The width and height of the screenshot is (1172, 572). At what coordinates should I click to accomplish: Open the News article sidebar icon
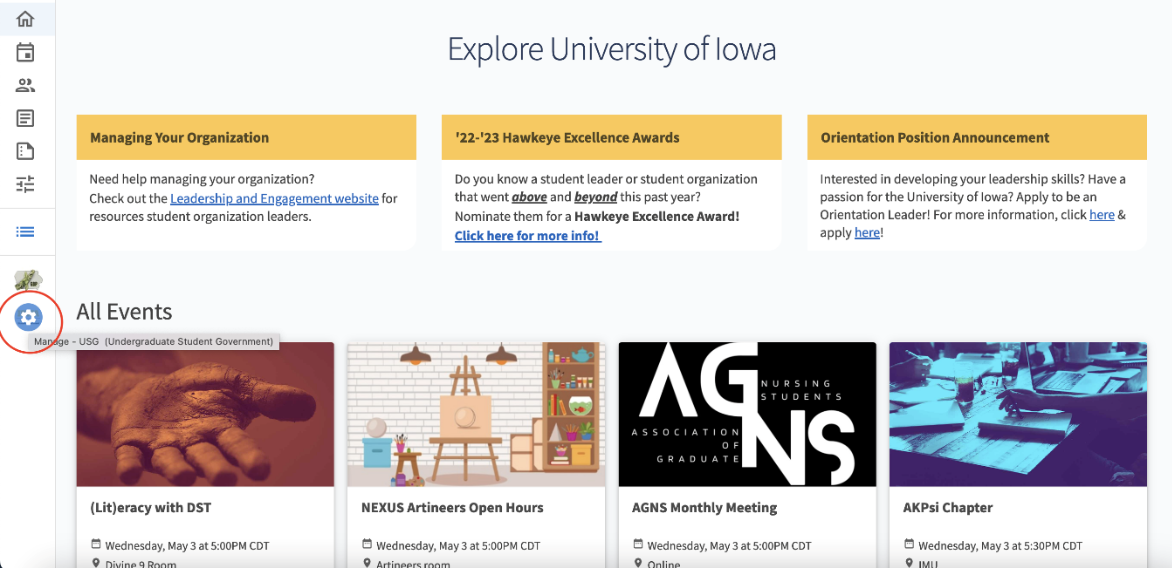tap(25, 118)
